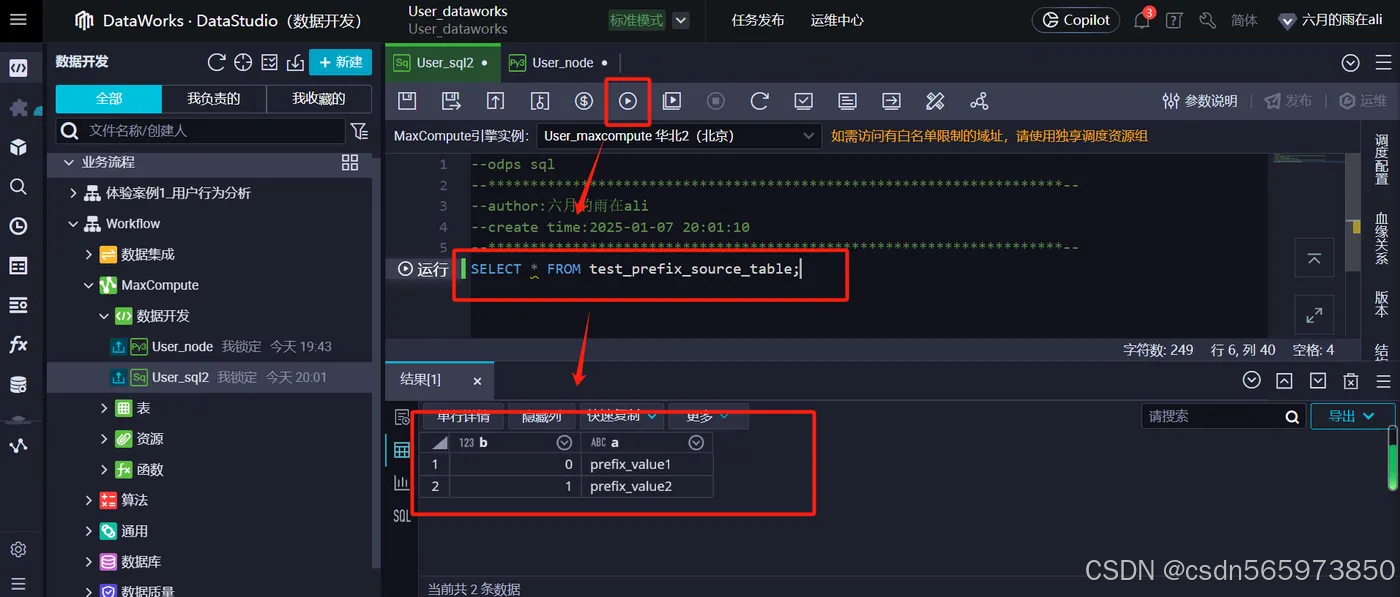
Task: Click the file name search field
Action: click(201, 131)
